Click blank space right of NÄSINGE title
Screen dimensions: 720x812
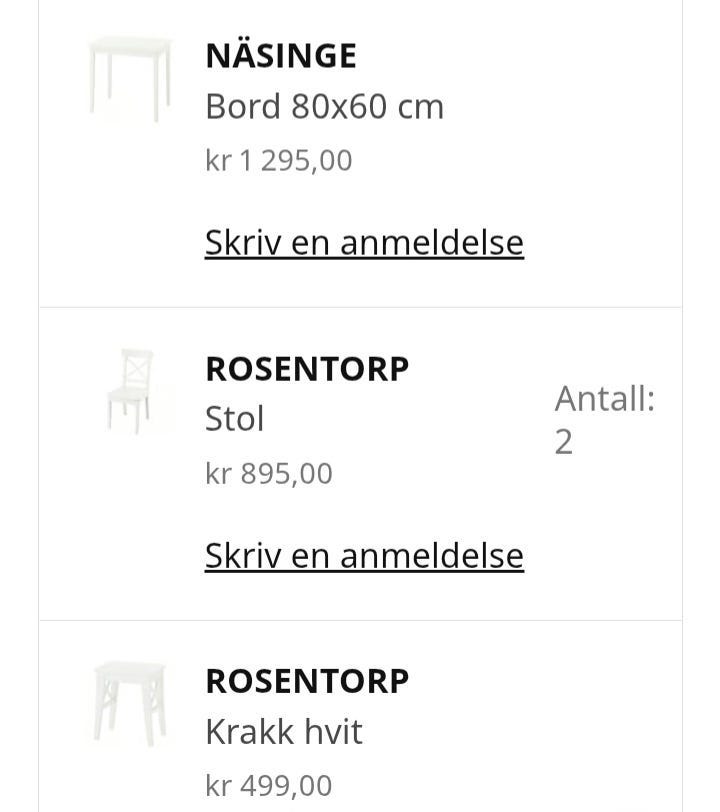click(518, 55)
